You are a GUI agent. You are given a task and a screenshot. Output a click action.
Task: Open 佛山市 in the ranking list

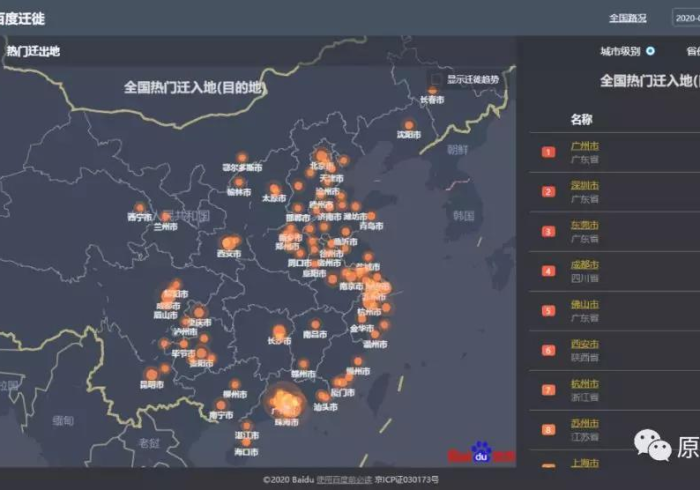(x=585, y=305)
